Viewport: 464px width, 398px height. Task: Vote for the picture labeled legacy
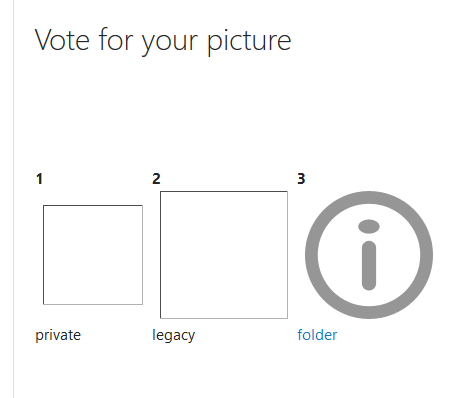click(224, 255)
